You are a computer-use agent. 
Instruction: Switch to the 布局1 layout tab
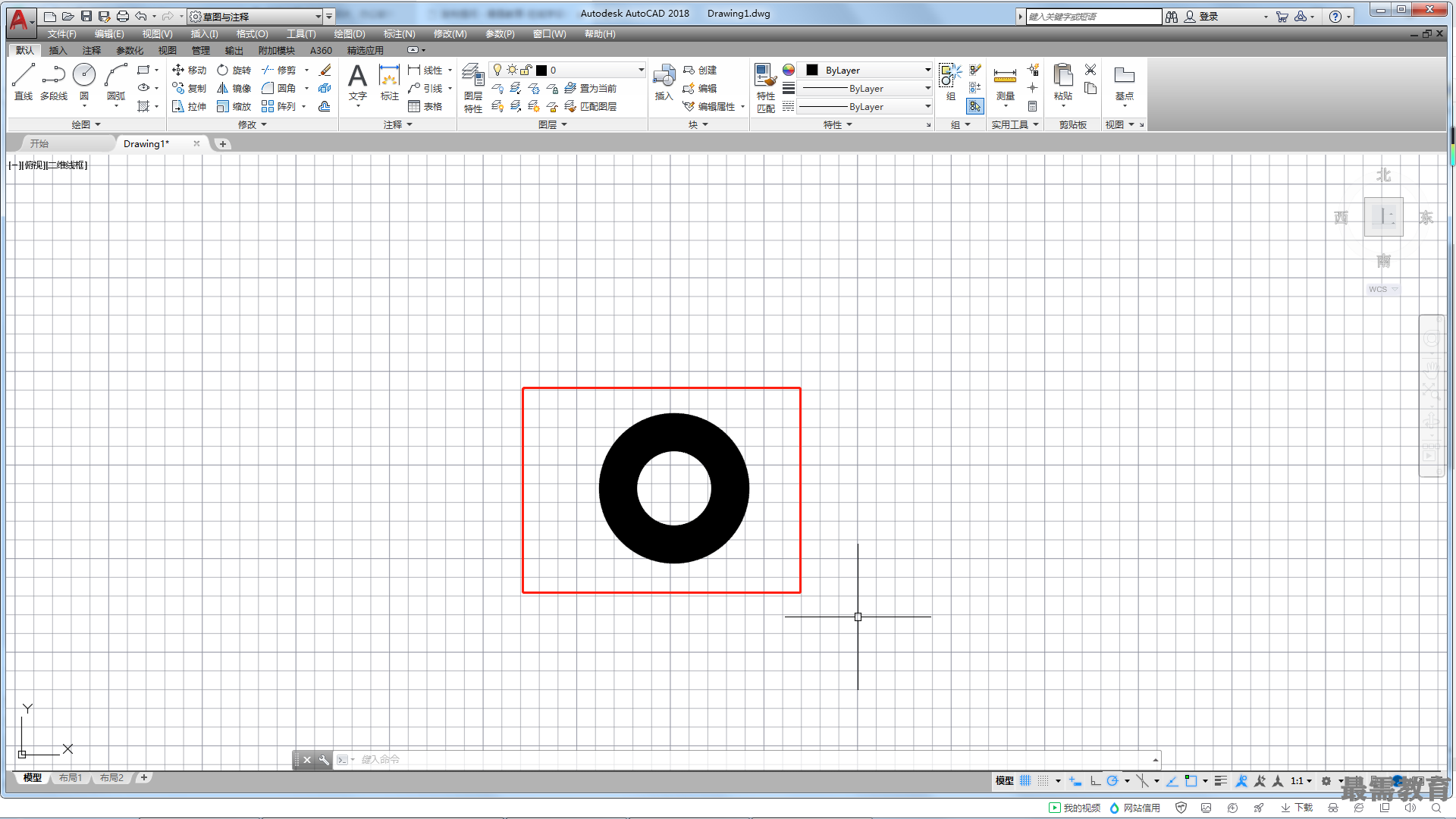click(x=71, y=777)
